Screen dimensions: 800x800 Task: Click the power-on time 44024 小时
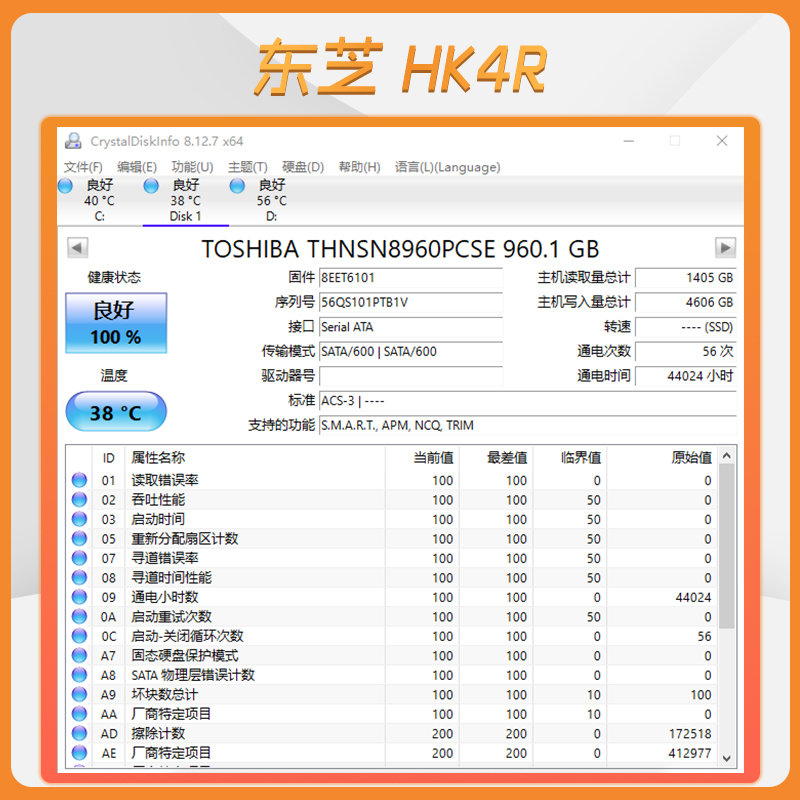[686, 376]
